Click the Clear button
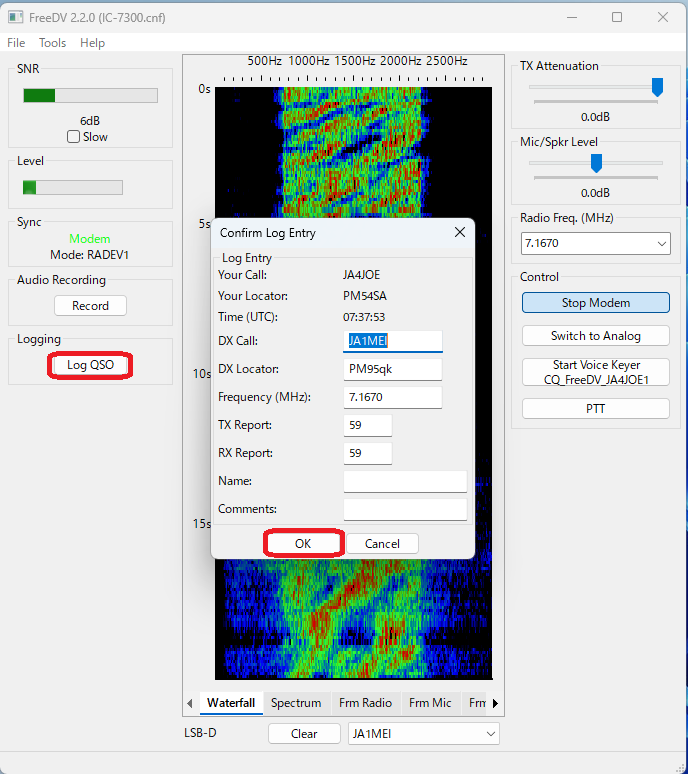688x774 pixels. [304, 734]
